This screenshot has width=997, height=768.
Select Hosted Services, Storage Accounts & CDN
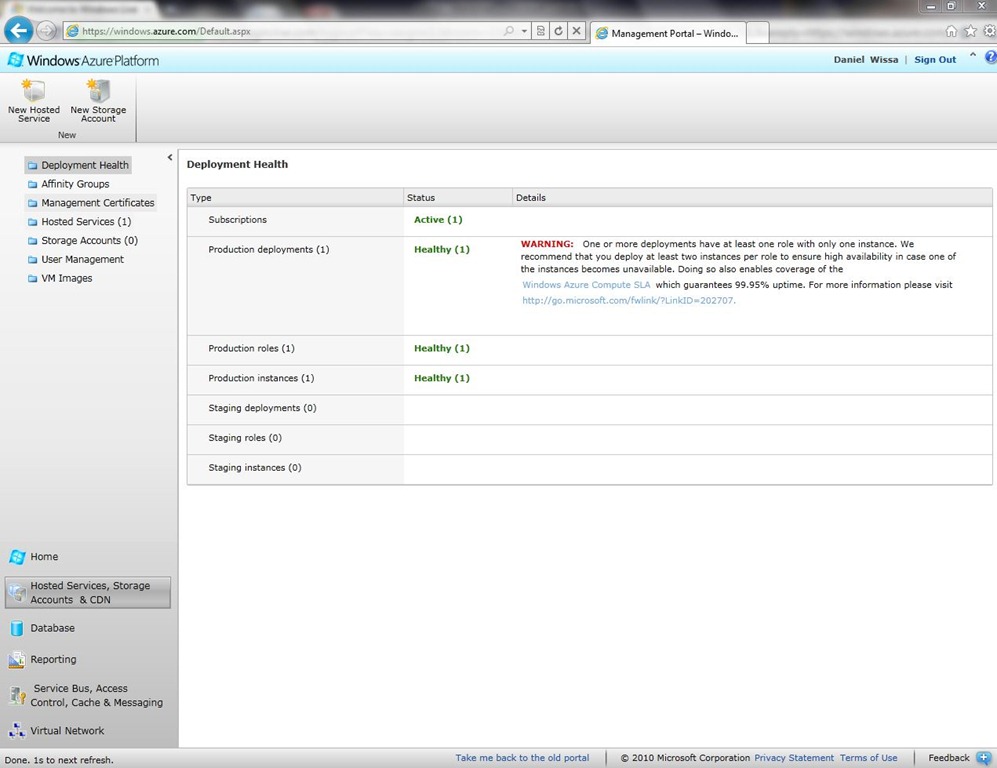(88, 593)
